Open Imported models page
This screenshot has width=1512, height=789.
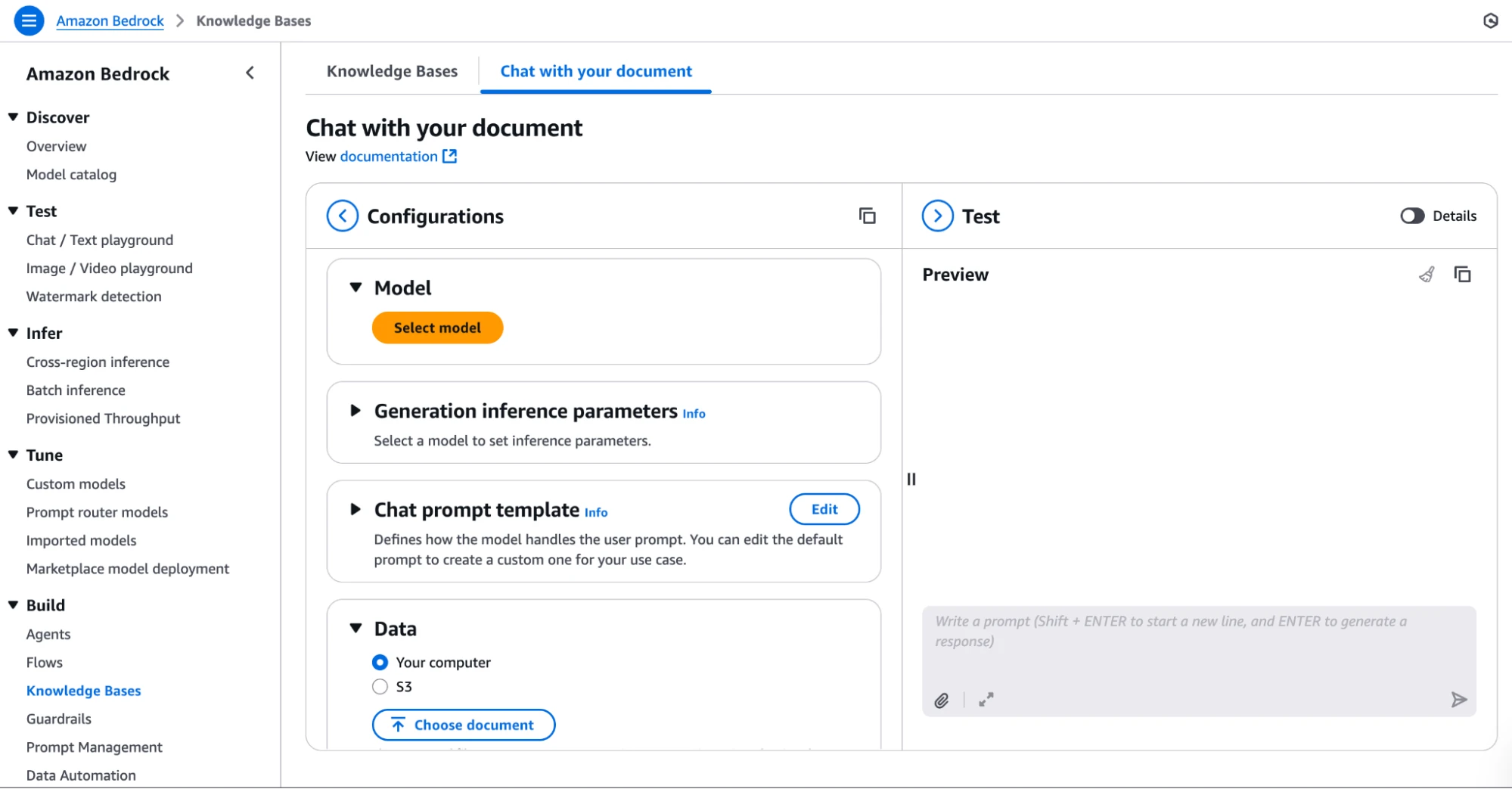tap(81, 541)
